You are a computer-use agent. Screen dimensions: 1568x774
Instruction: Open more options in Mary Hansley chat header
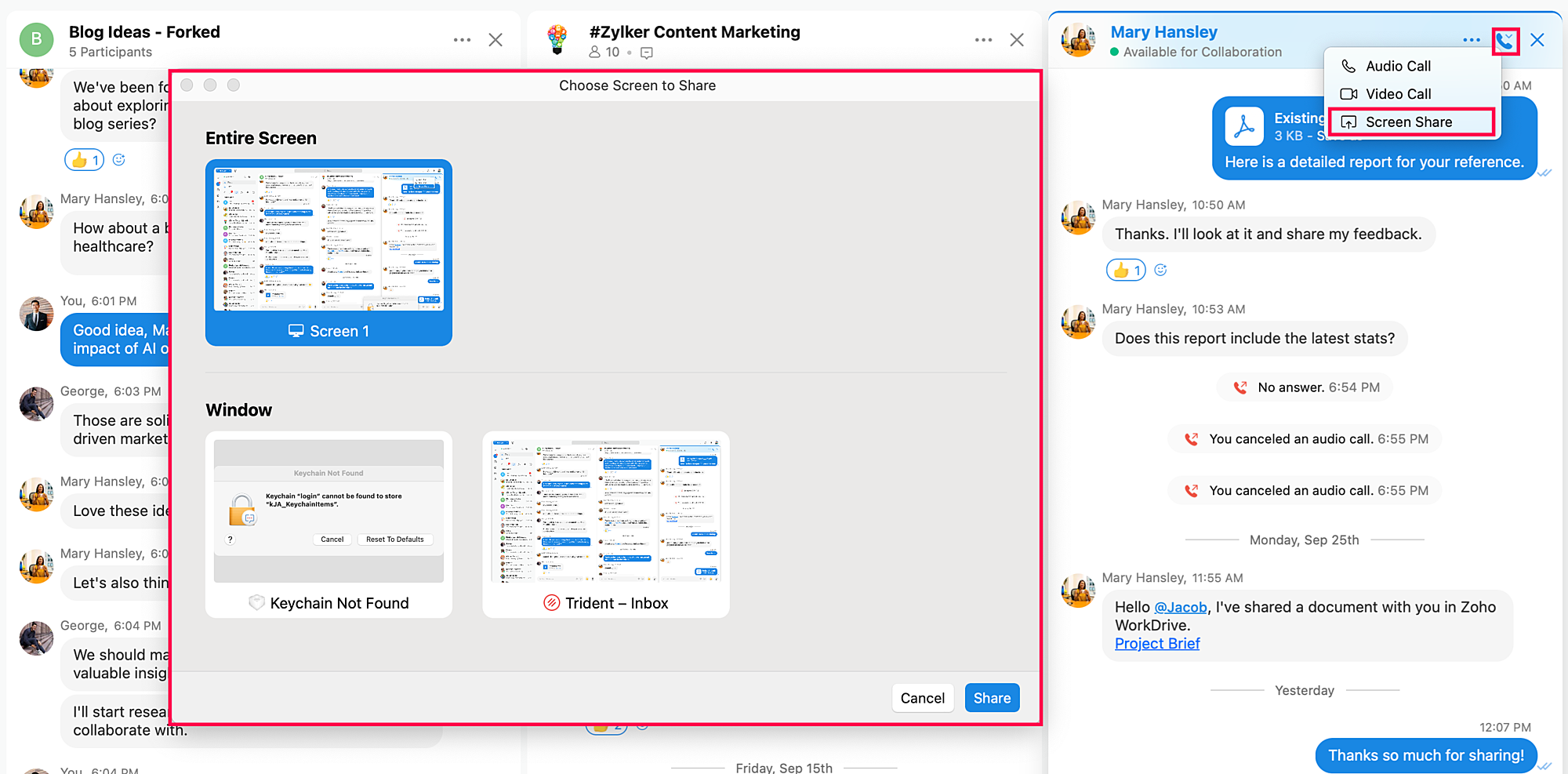click(1472, 40)
